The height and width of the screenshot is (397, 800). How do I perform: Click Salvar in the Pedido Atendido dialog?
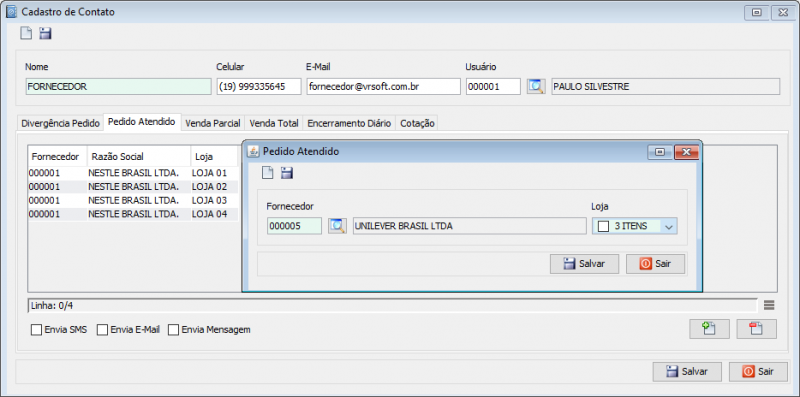pos(584,264)
